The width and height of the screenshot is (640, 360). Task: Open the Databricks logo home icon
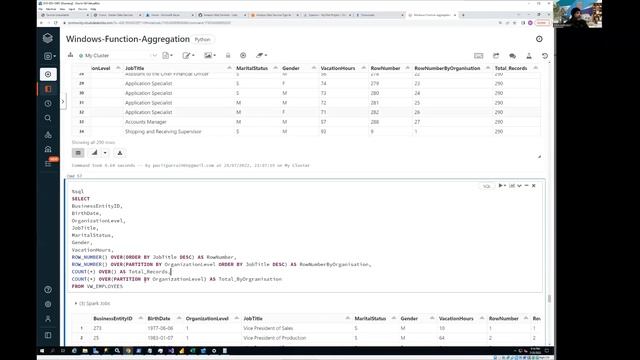point(48,38)
